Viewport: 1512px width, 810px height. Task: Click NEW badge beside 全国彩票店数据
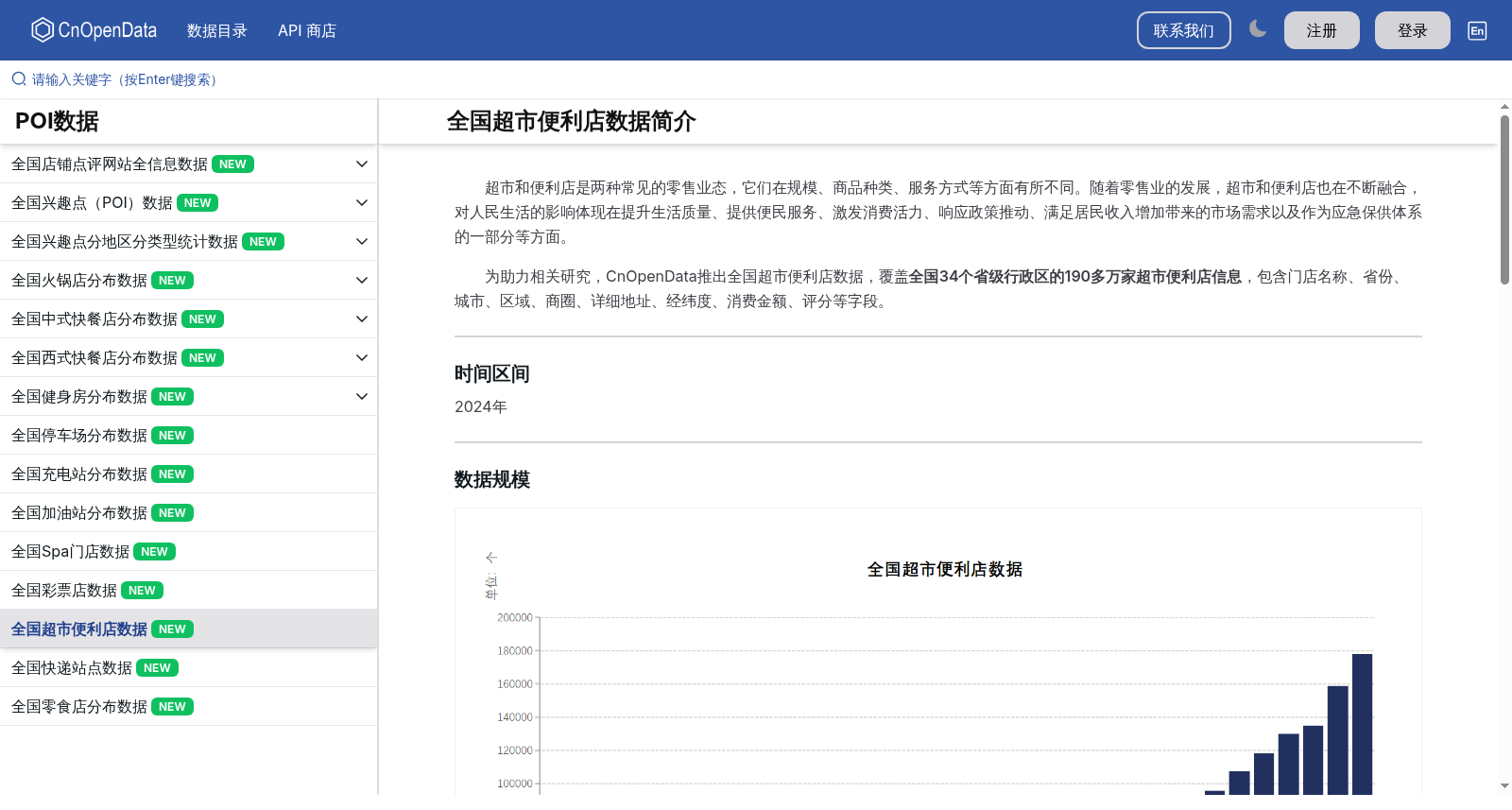pyautogui.click(x=142, y=591)
